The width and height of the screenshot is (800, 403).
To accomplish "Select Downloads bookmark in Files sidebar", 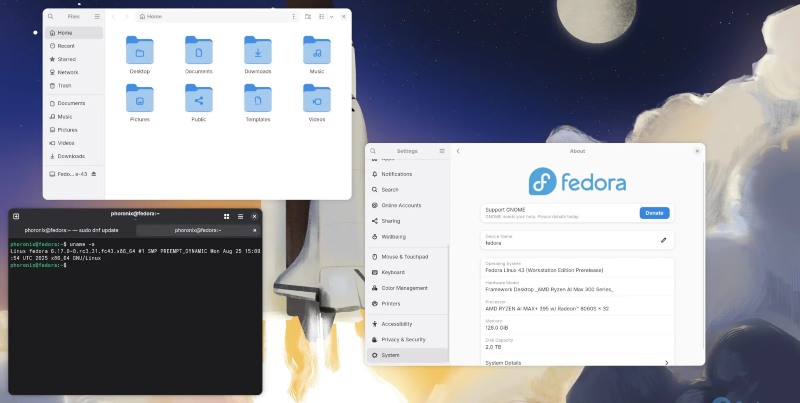I will point(74,156).
